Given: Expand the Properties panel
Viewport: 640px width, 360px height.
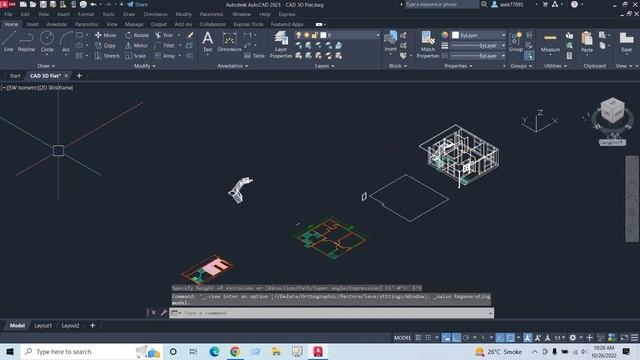Looking at the screenshot, I should point(458,66).
